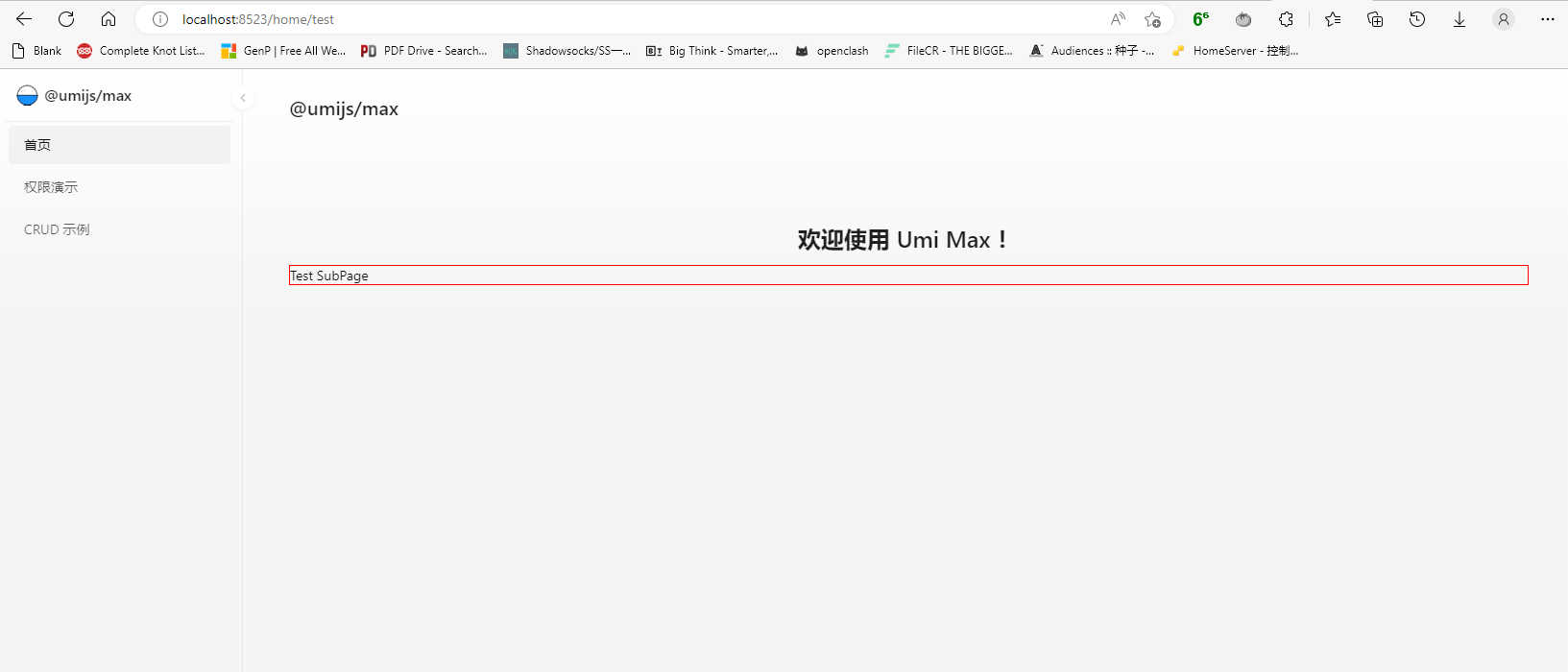This screenshot has height=672, width=1568.
Task: Open the Blank bookmark
Action: (x=36, y=51)
